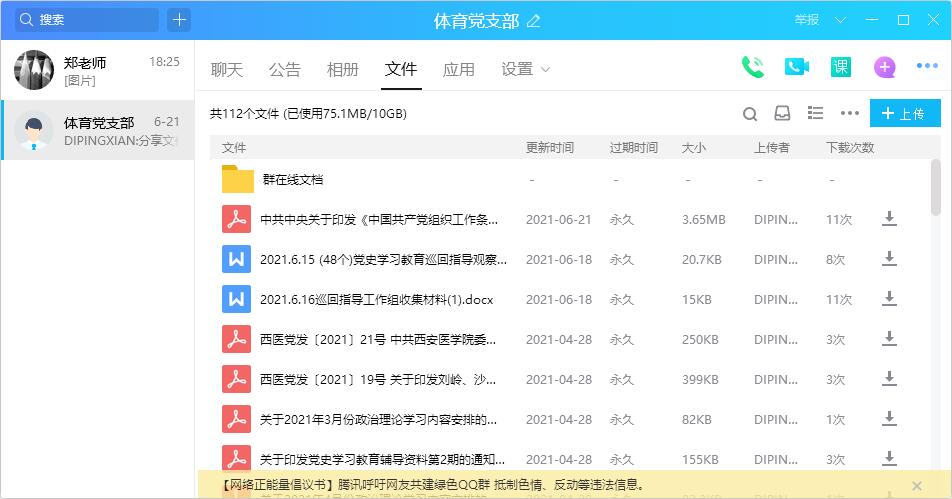Viewport: 952px width, 499px height.
Task: Open the group class (课) icon
Action: coord(840,67)
